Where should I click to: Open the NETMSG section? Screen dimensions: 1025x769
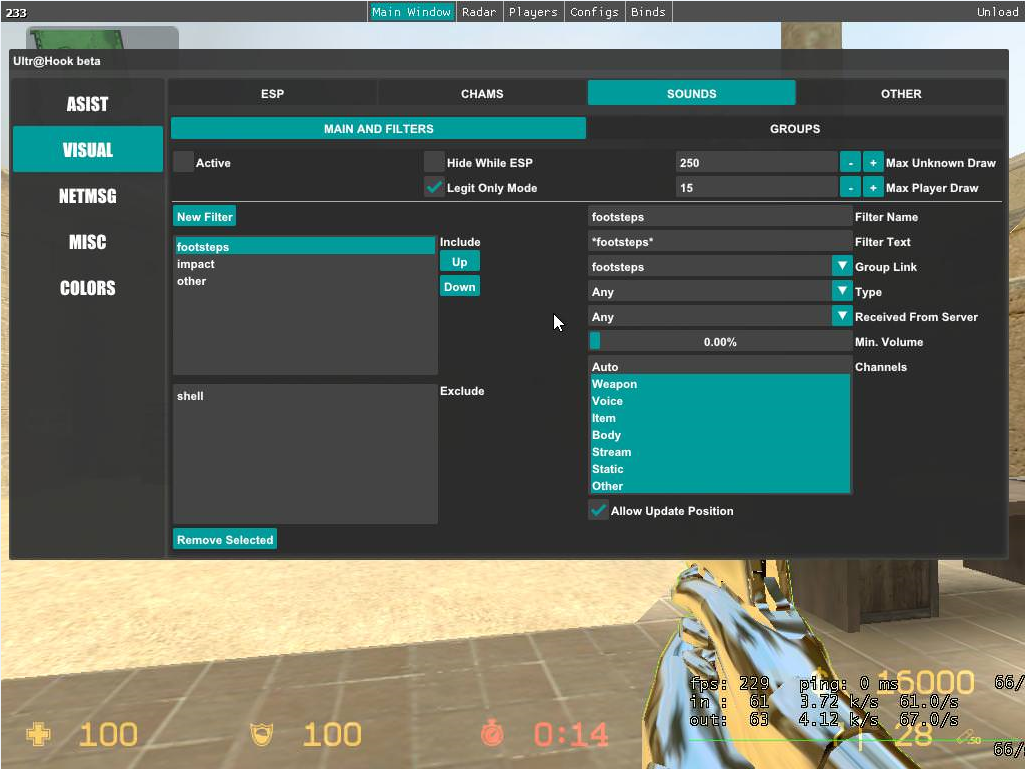pos(88,196)
